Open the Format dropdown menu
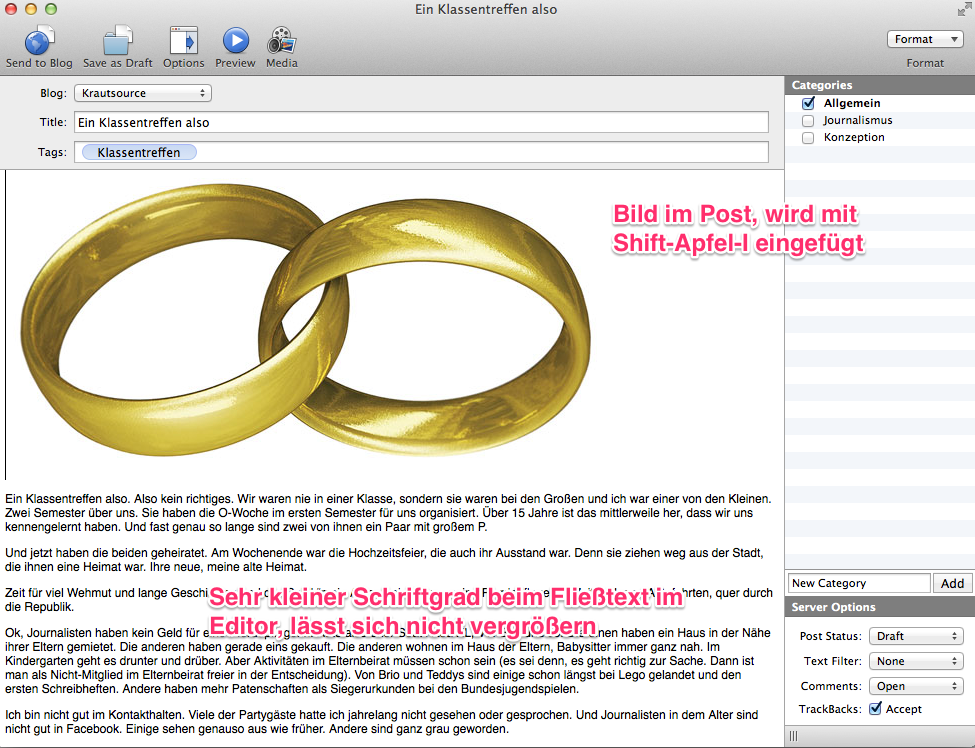This screenshot has width=975, height=748. click(925, 39)
